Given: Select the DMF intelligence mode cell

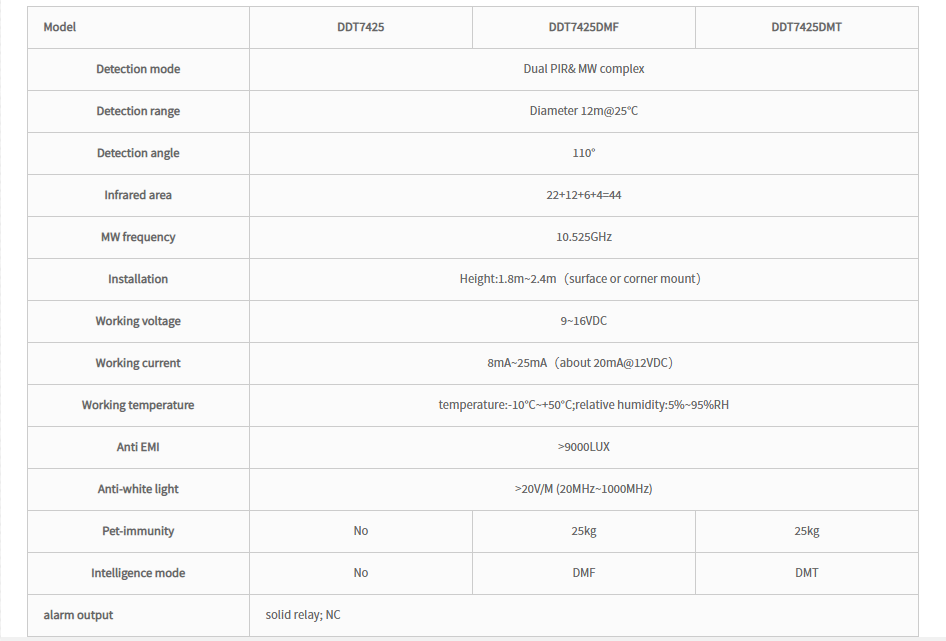Looking at the screenshot, I should (x=583, y=573).
